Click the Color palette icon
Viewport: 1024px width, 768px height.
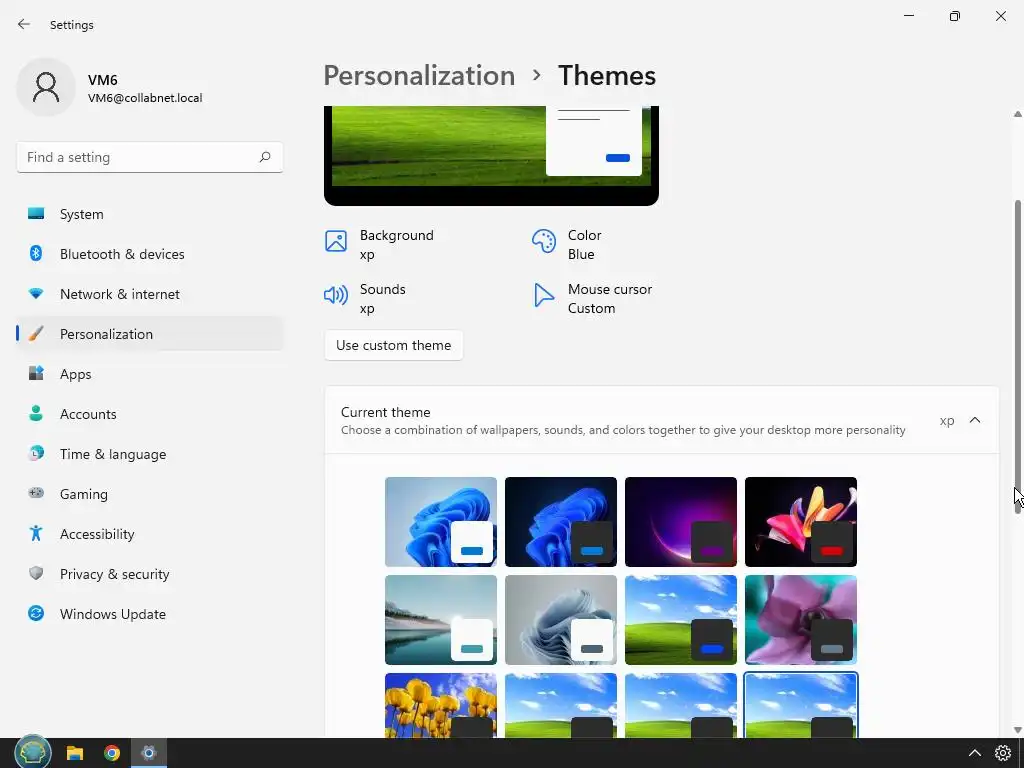pos(543,241)
